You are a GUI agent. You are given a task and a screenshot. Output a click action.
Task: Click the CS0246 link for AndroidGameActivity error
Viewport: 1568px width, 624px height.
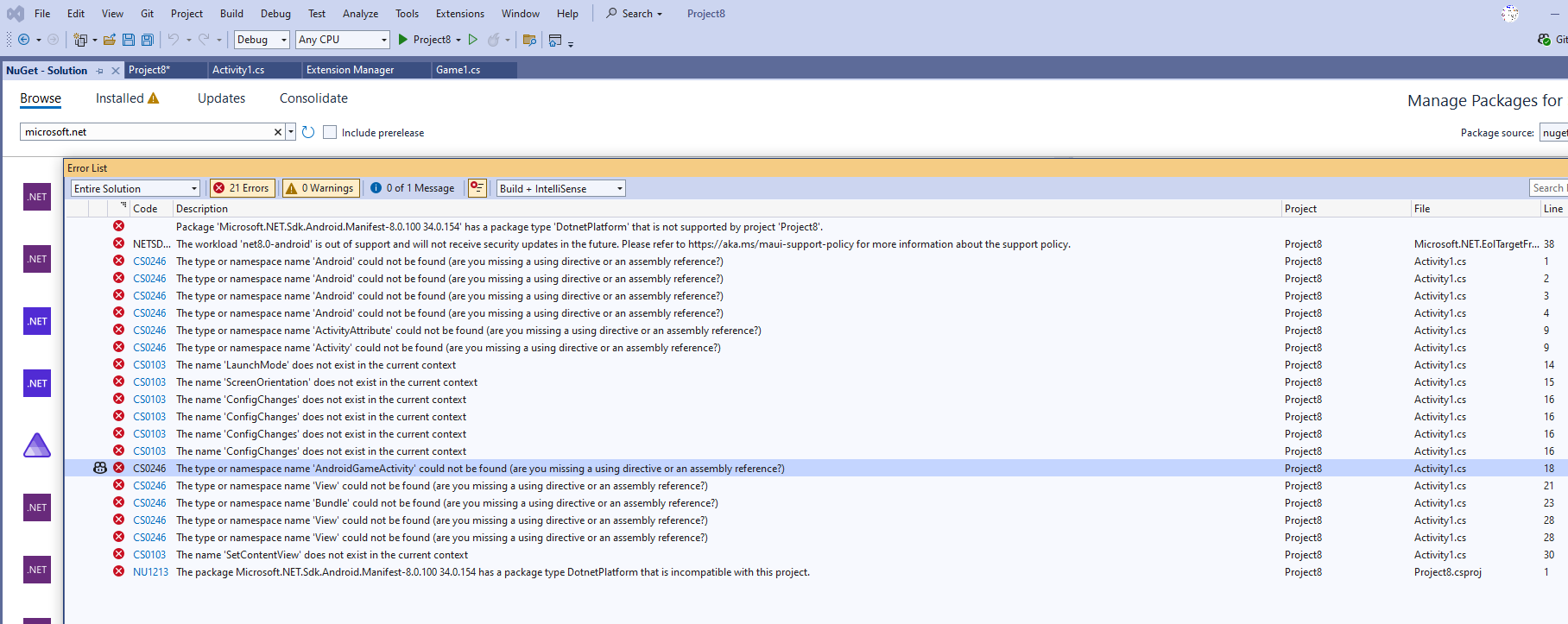(x=149, y=469)
